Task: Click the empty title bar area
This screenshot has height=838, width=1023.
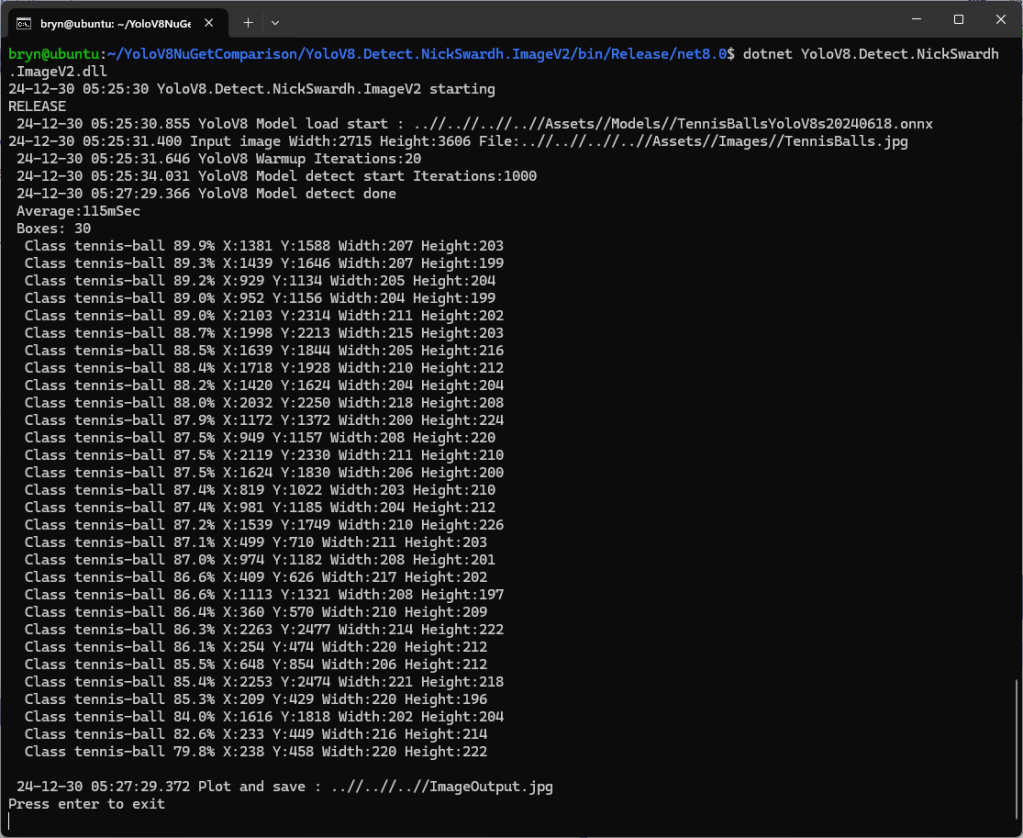Action: coord(580,20)
